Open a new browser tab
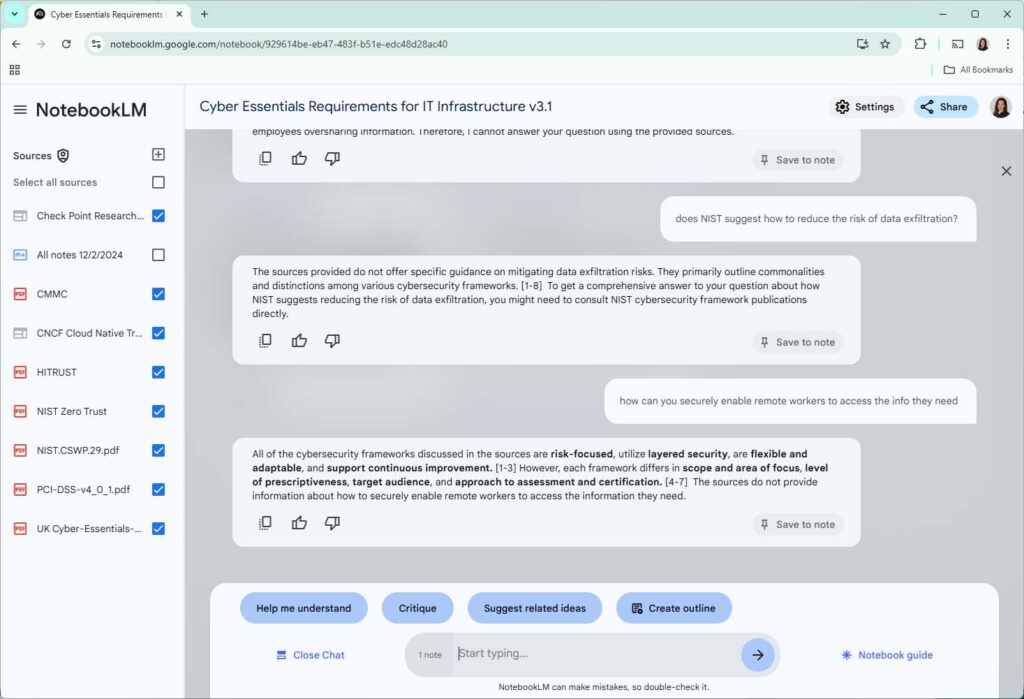The width and height of the screenshot is (1024, 699). pyautogui.click(x=204, y=14)
